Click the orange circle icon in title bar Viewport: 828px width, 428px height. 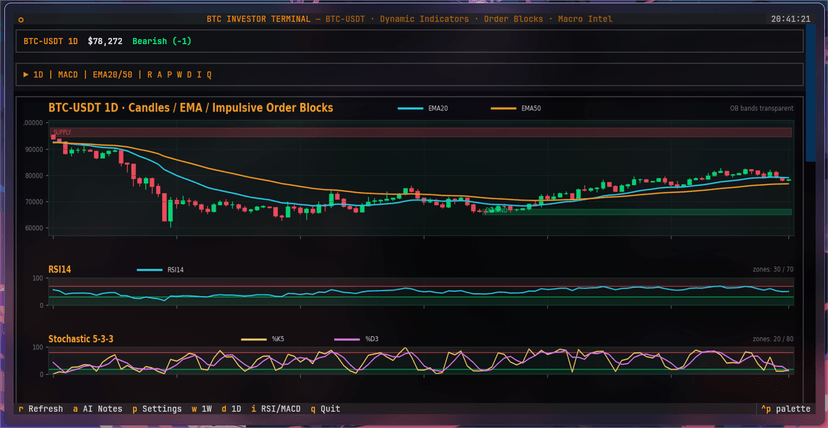21,20
